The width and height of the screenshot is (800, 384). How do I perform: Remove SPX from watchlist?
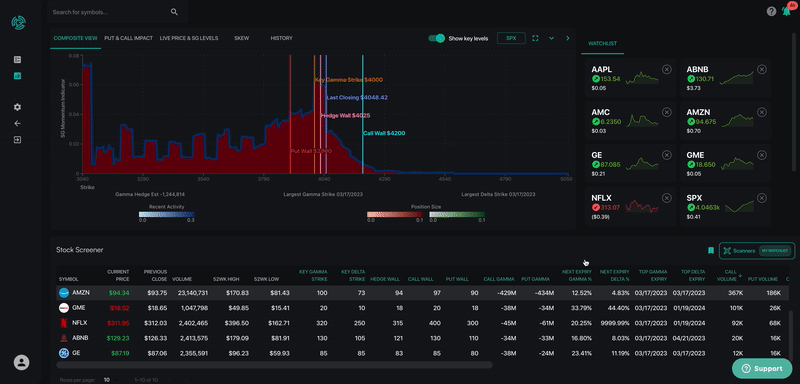[761, 198]
